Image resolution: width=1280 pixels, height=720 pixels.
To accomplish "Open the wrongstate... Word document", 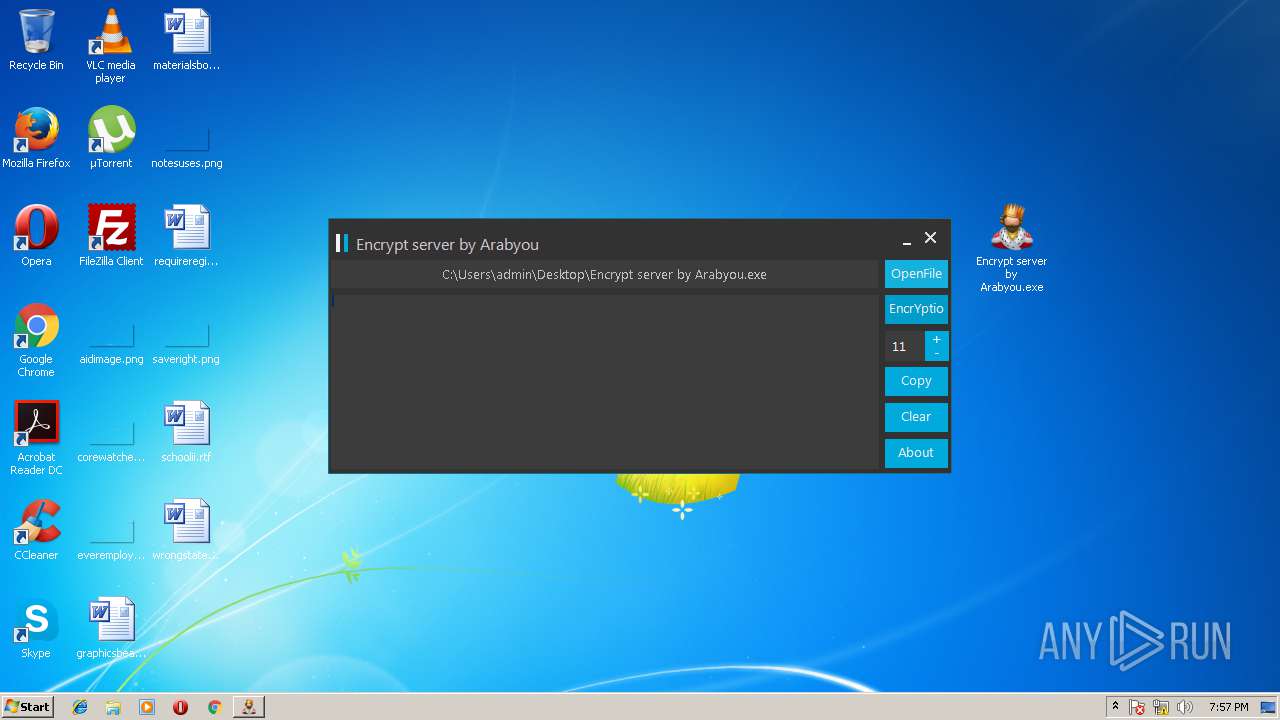I will (x=186, y=530).
